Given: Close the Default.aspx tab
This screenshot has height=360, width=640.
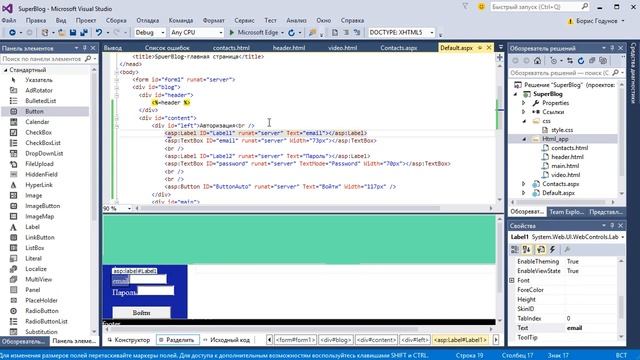Looking at the screenshot, I should pyautogui.click(x=489, y=48).
